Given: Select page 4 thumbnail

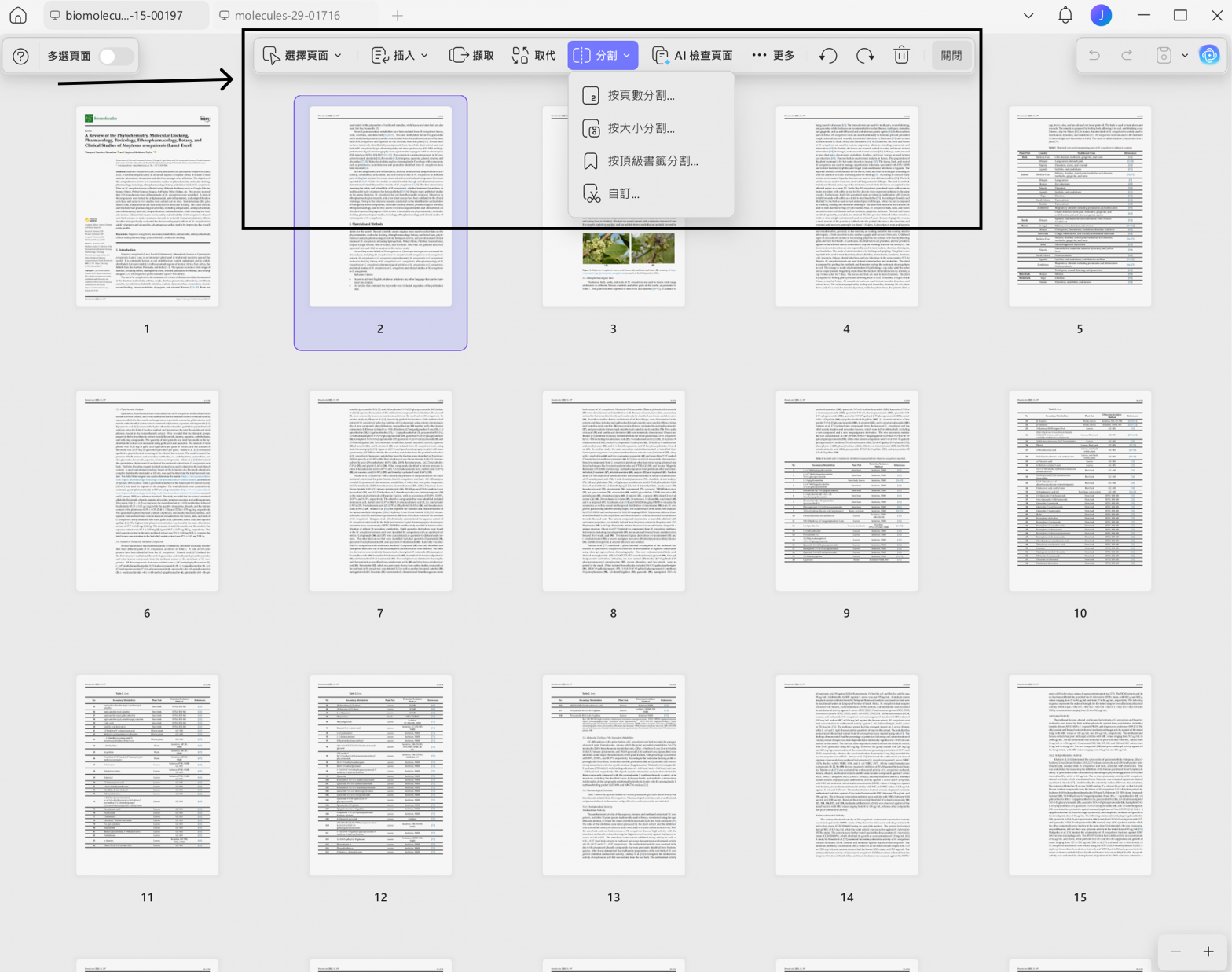Looking at the screenshot, I should point(847,207).
